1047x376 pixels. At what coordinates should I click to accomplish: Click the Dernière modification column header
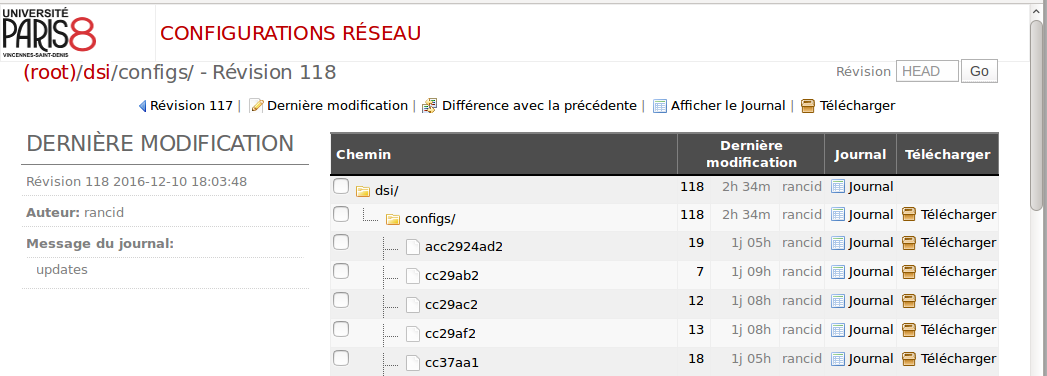click(751, 154)
